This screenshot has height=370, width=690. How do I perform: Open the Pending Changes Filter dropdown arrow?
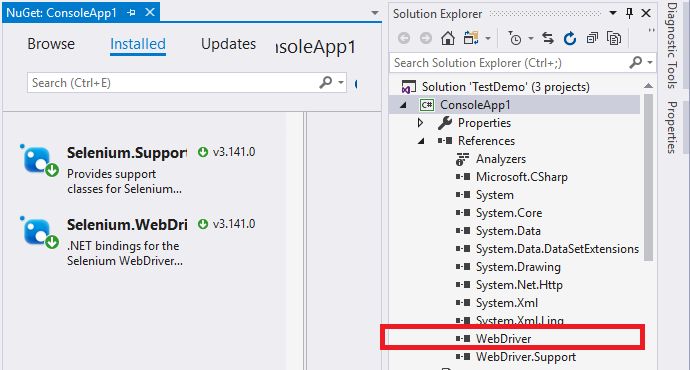[531, 39]
